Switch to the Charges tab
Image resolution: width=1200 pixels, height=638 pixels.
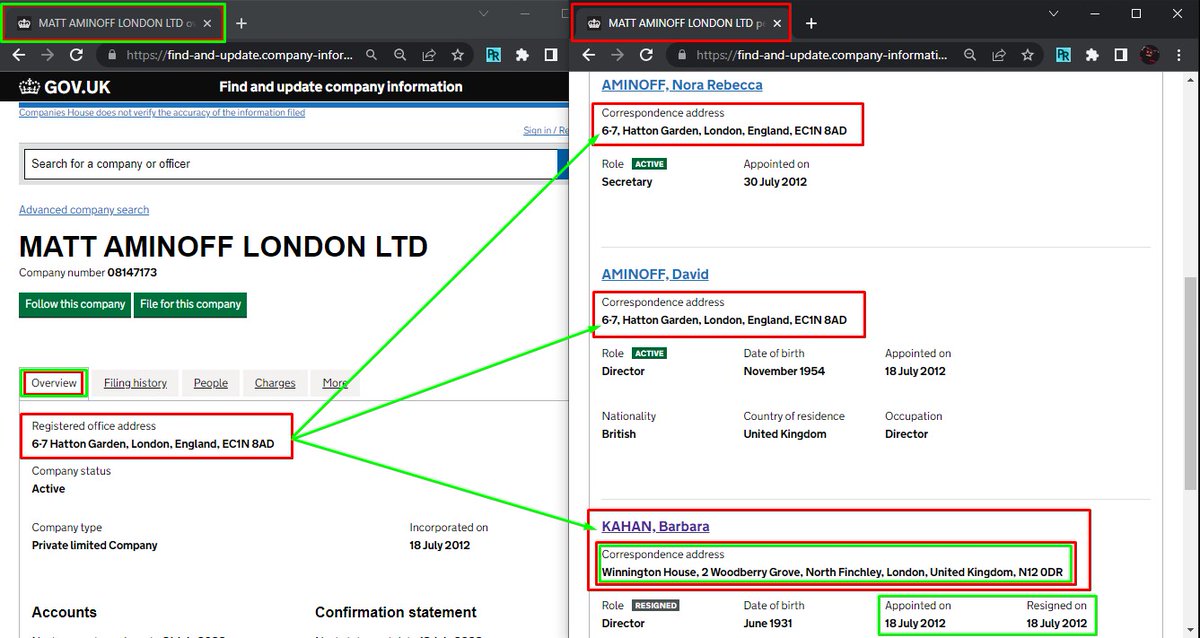275,383
